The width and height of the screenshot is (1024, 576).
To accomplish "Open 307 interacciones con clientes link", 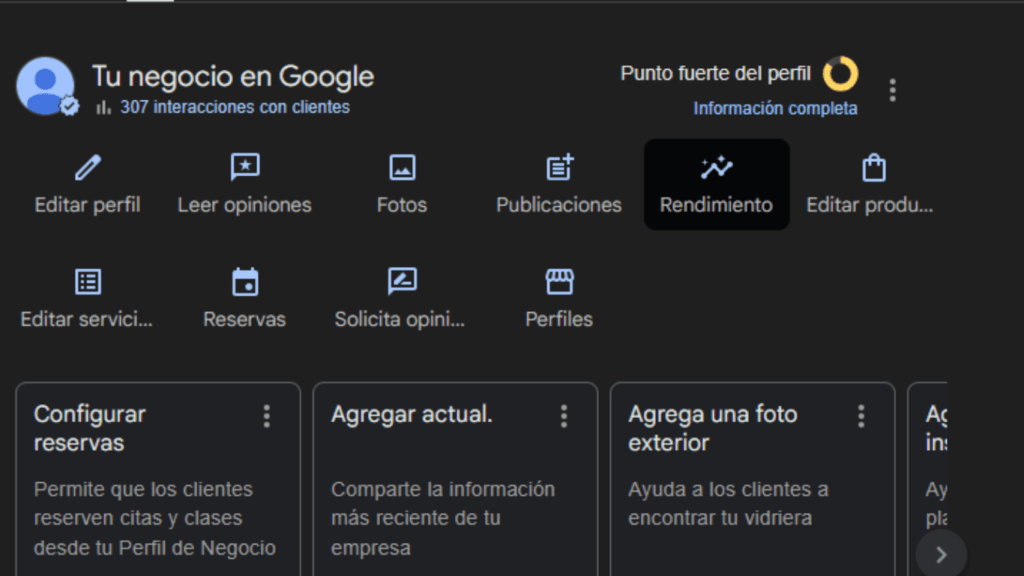I will pos(234,107).
